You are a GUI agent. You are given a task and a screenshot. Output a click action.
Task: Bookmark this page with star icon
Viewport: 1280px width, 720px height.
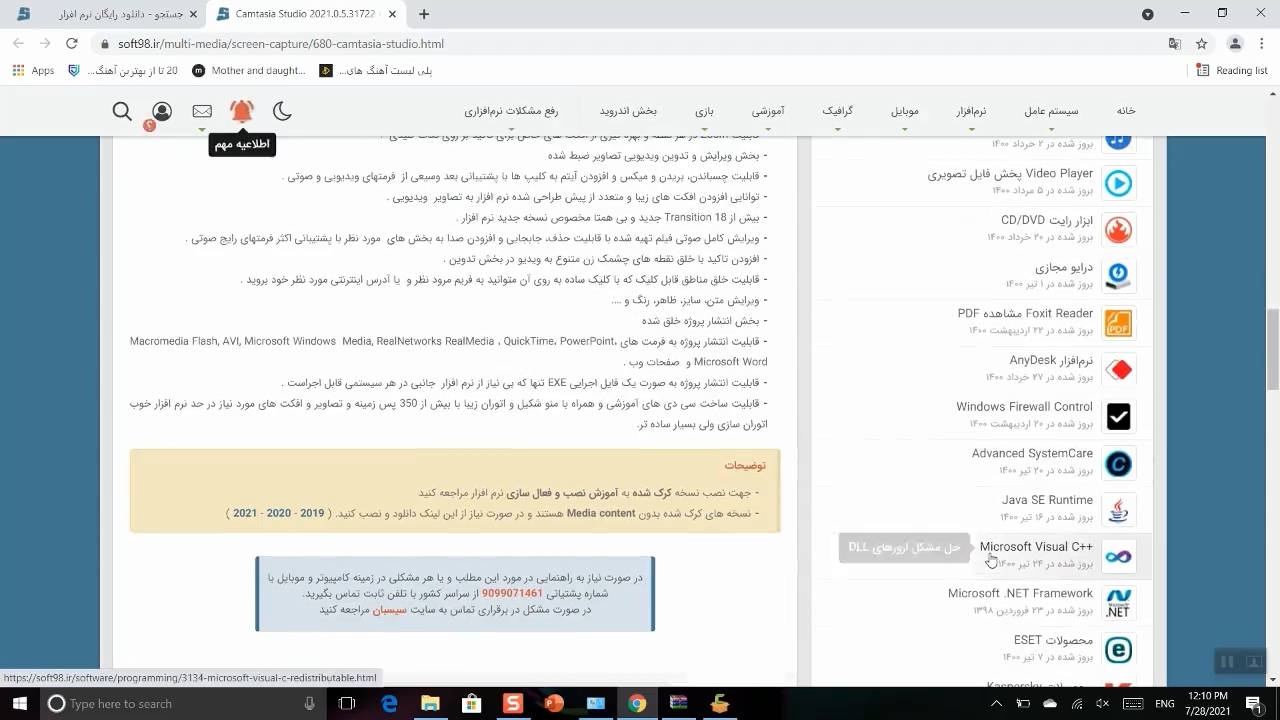coord(1202,44)
